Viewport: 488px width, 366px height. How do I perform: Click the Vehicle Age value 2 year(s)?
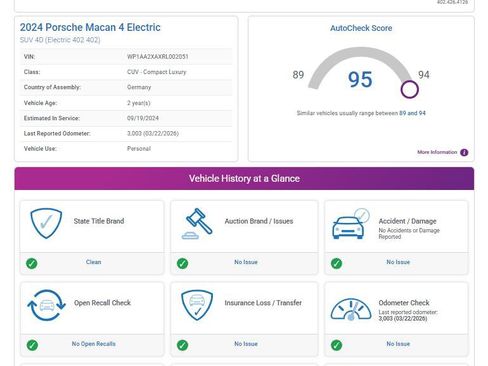[139, 103]
